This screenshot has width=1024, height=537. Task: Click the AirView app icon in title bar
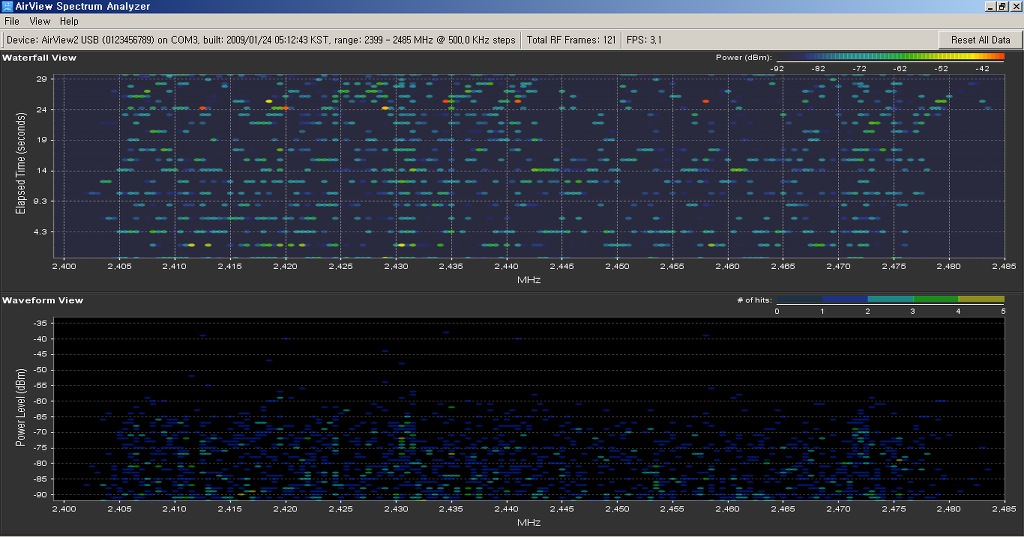click(x=7, y=7)
